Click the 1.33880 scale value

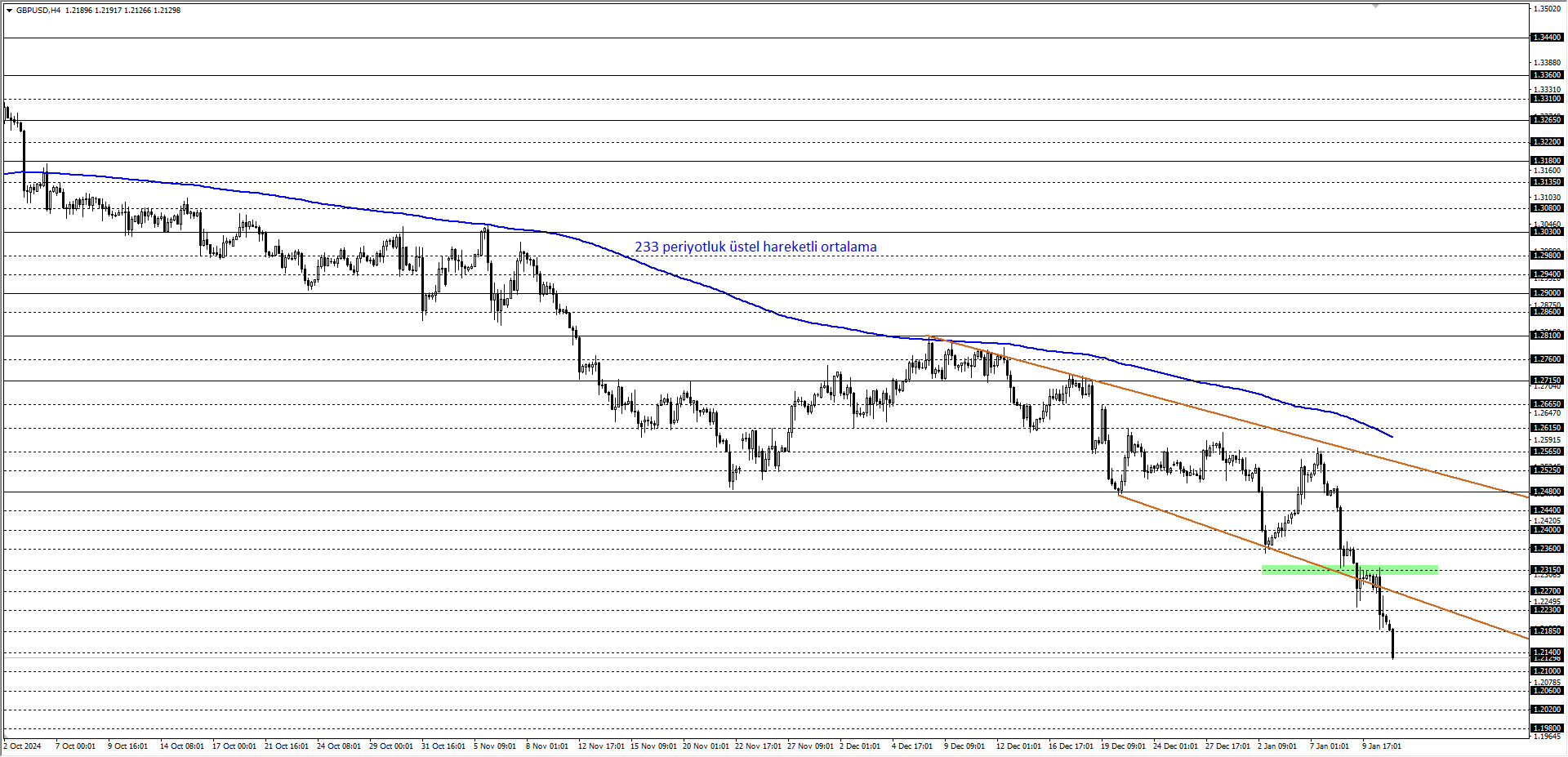coord(1548,63)
